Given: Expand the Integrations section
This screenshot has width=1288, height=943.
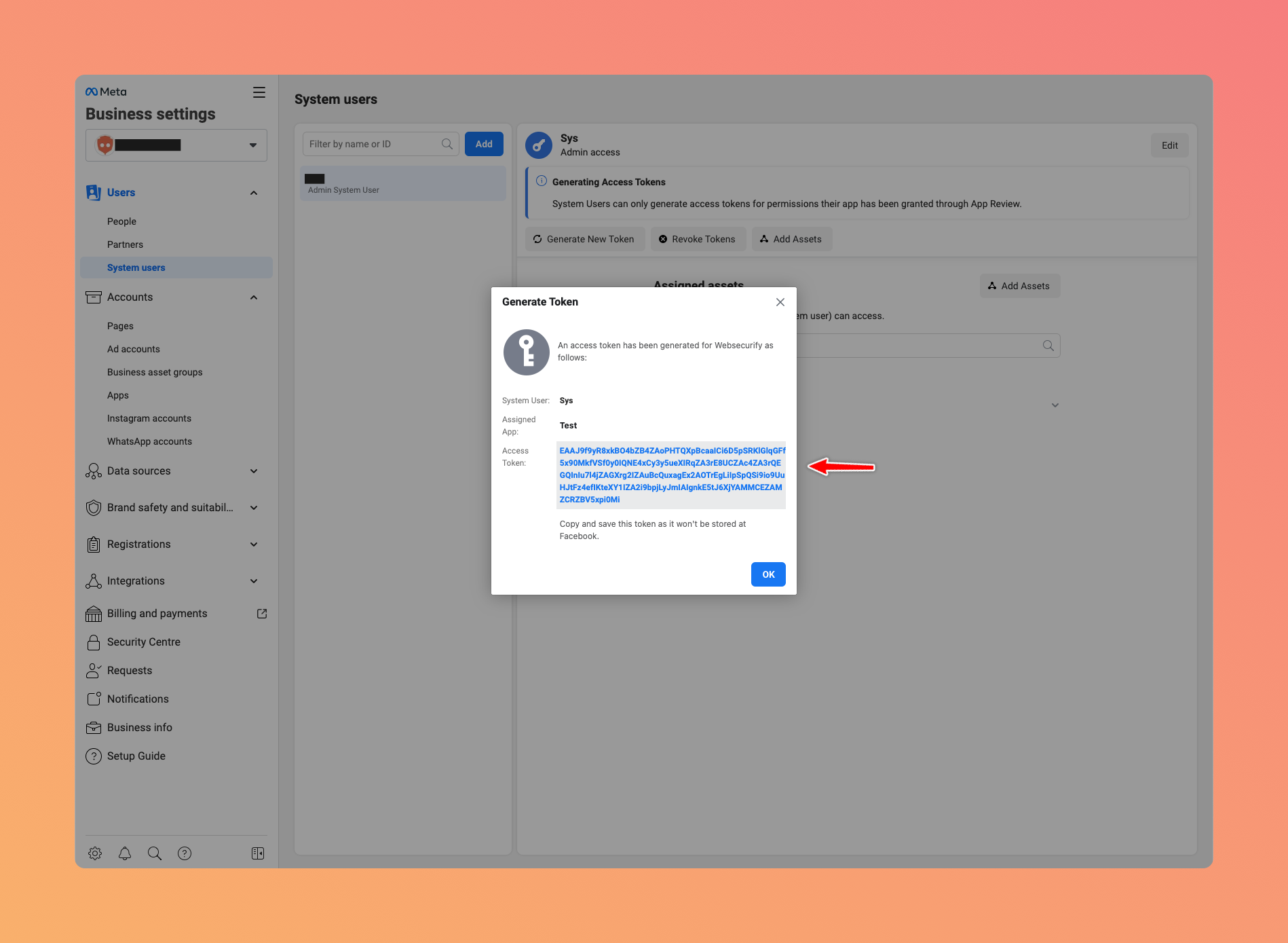Looking at the screenshot, I should point(254,581).
